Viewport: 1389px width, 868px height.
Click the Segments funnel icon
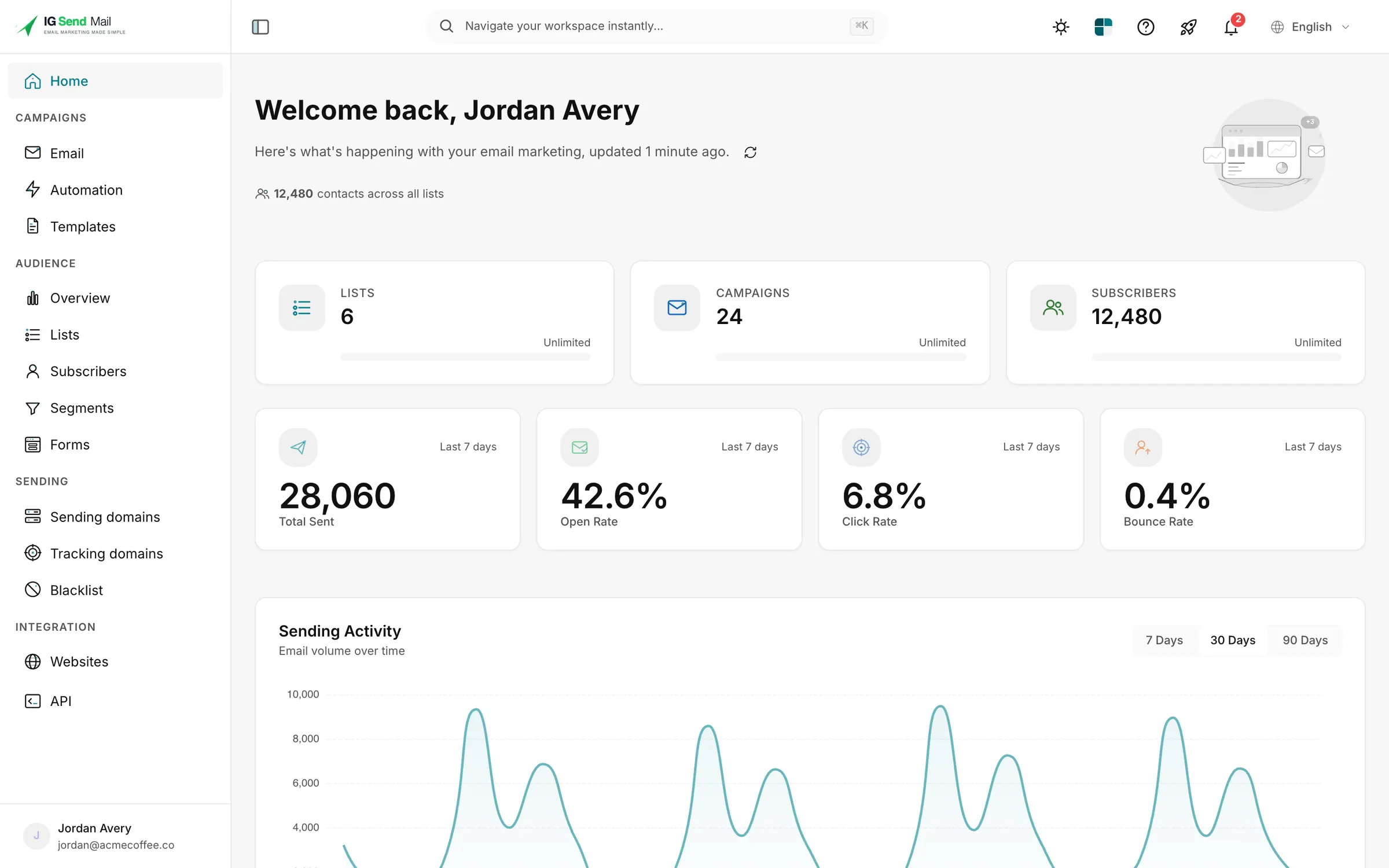click(x=32, y=408)
